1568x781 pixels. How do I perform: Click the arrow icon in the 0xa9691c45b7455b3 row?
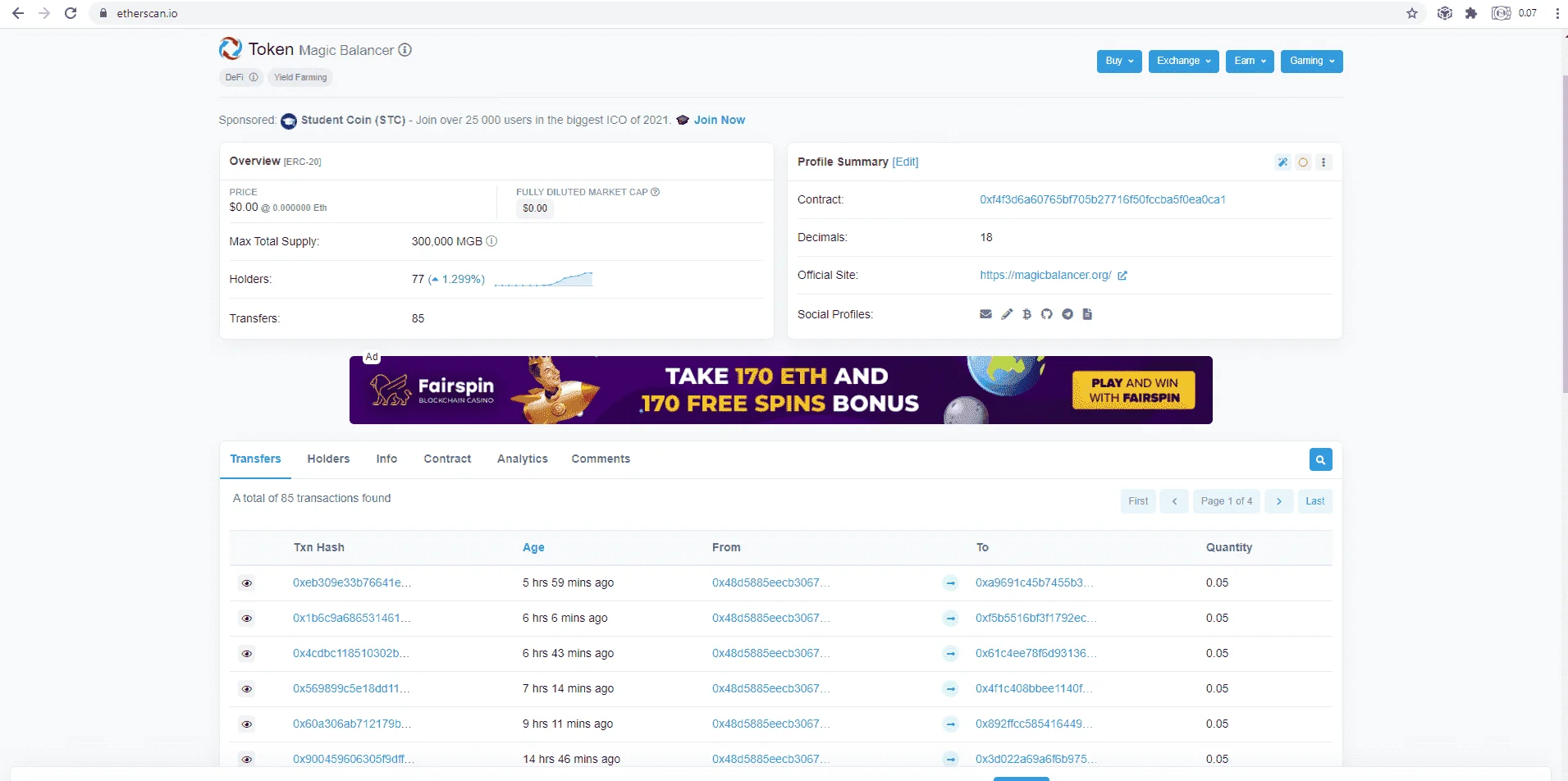click(950, 583)
